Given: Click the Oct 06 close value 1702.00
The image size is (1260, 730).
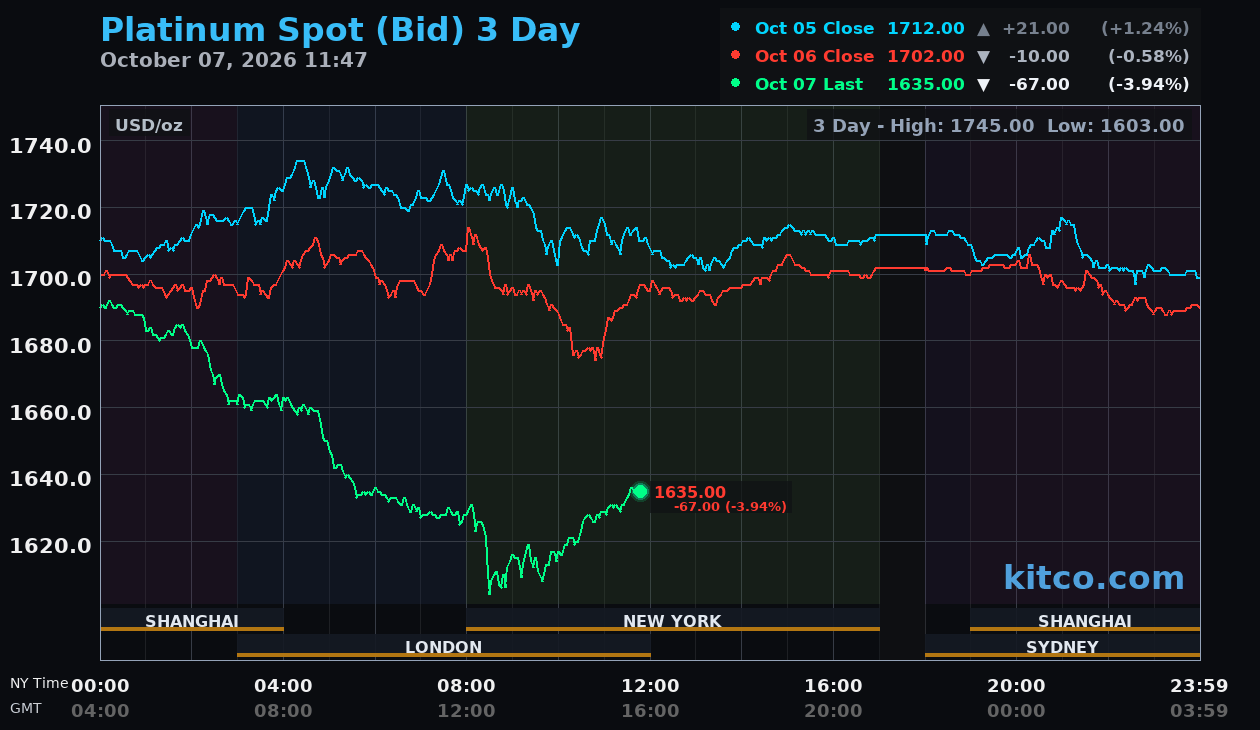Looking at the screenshot, I should click(x=926, y=57).
